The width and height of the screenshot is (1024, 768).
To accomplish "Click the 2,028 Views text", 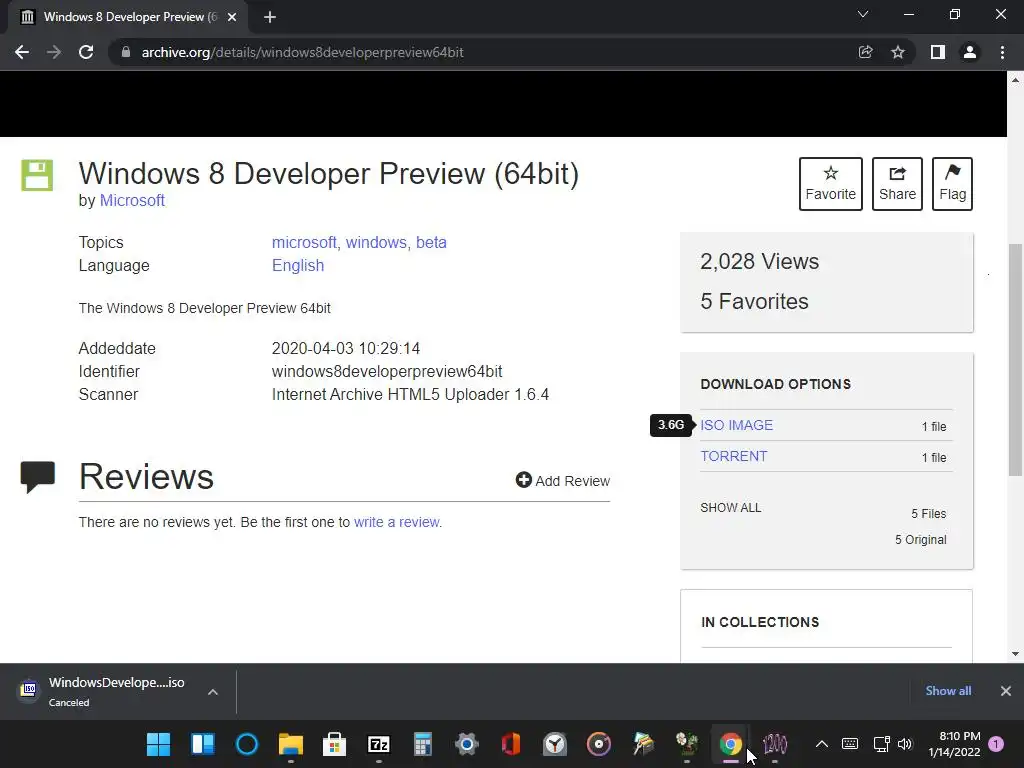I will pos(760,261).
